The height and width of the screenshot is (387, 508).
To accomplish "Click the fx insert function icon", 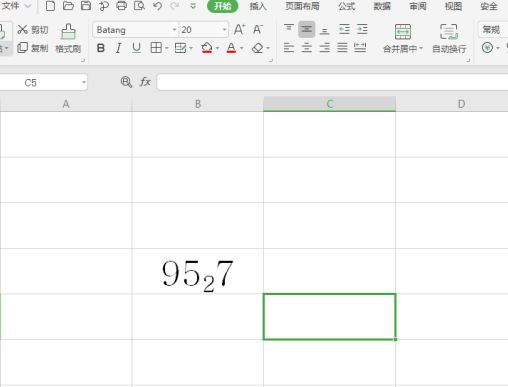I will (145, 82).
